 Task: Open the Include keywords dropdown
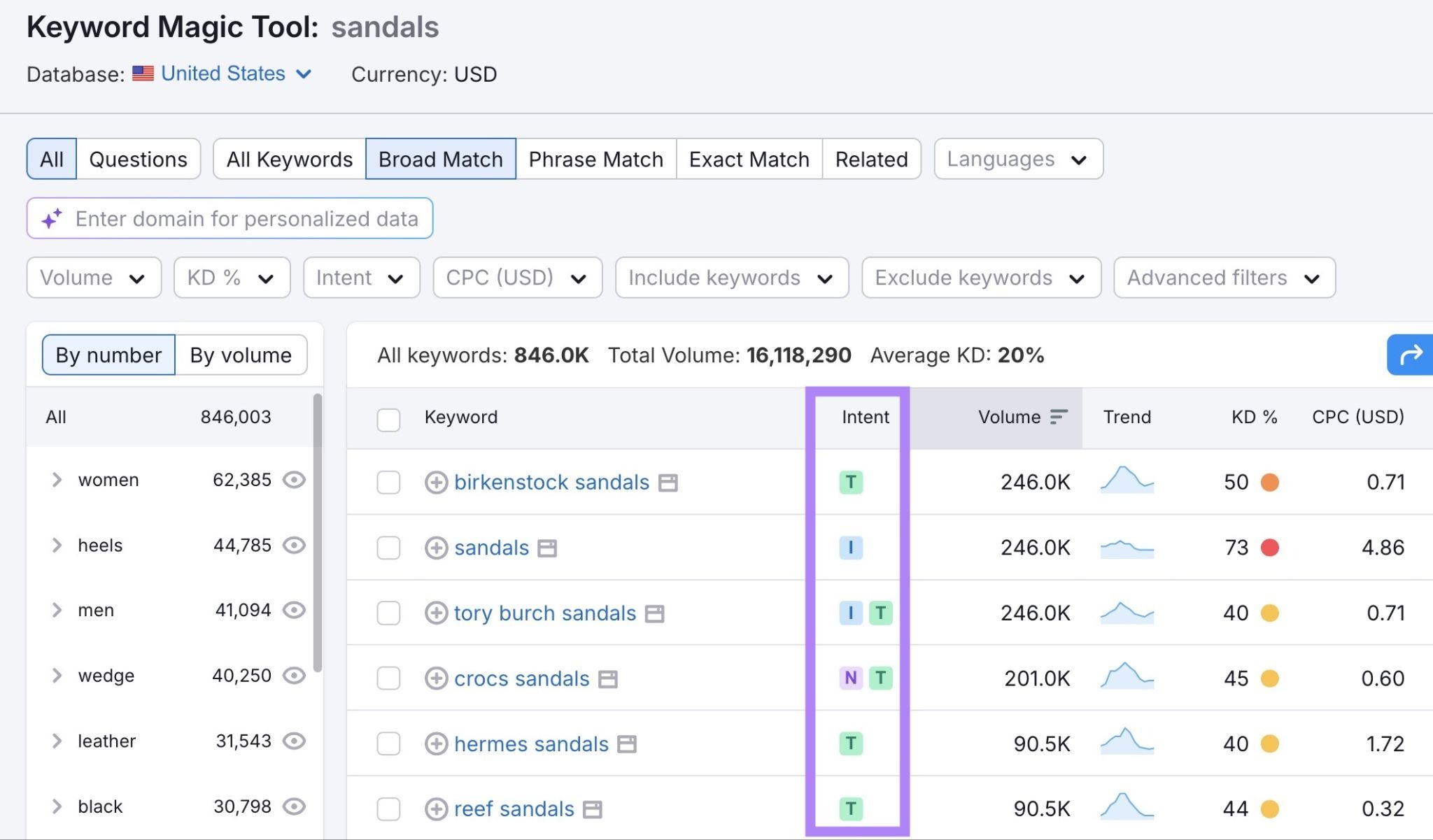[x=732, y=278]
